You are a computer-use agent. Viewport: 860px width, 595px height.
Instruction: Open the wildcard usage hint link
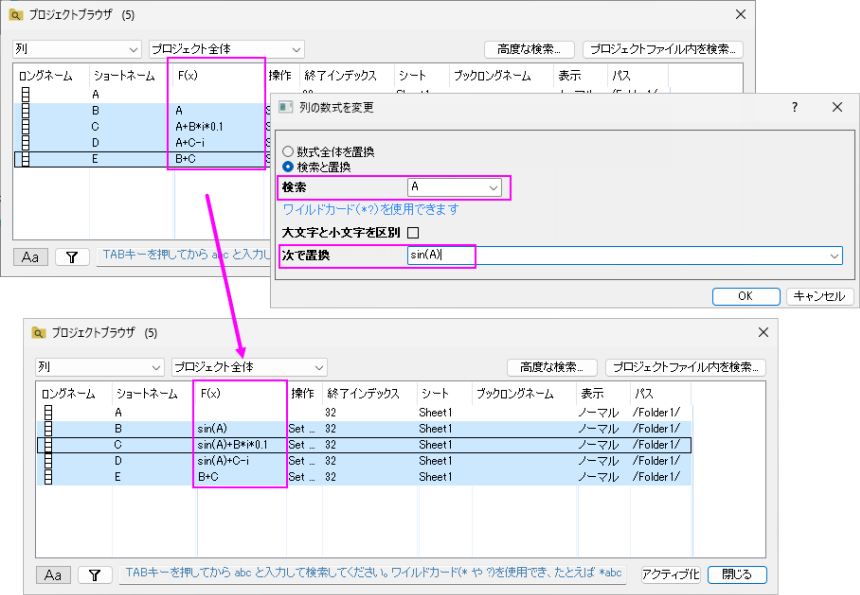pyautogui.click(x=371, y=209)
